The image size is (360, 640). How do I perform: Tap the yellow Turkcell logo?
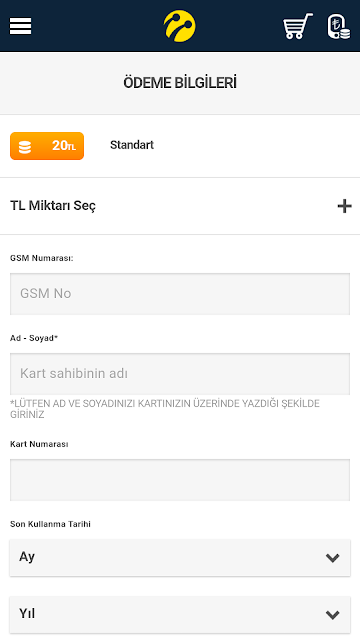click(180, 26)
